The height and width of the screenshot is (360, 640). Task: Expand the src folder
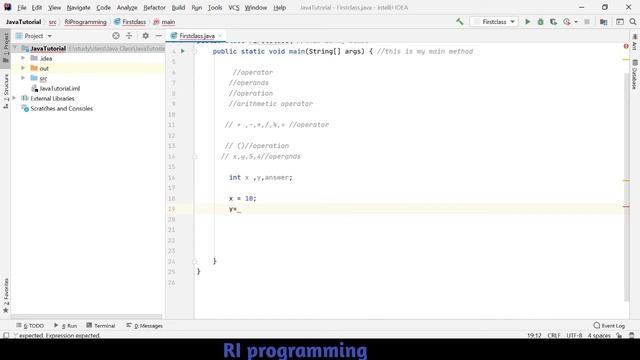click(23, 78)
